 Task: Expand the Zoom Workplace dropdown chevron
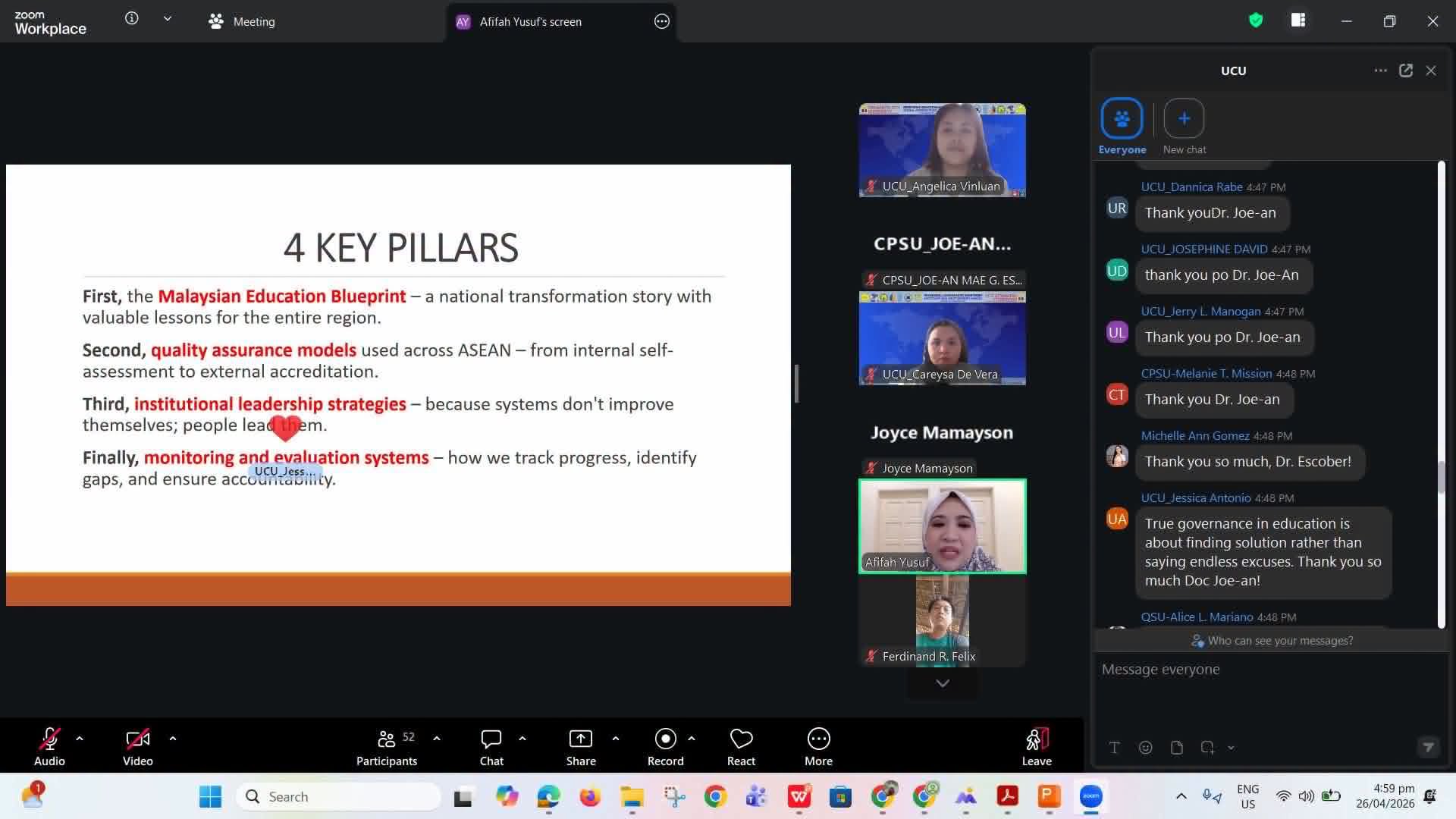tap(168, 19)
